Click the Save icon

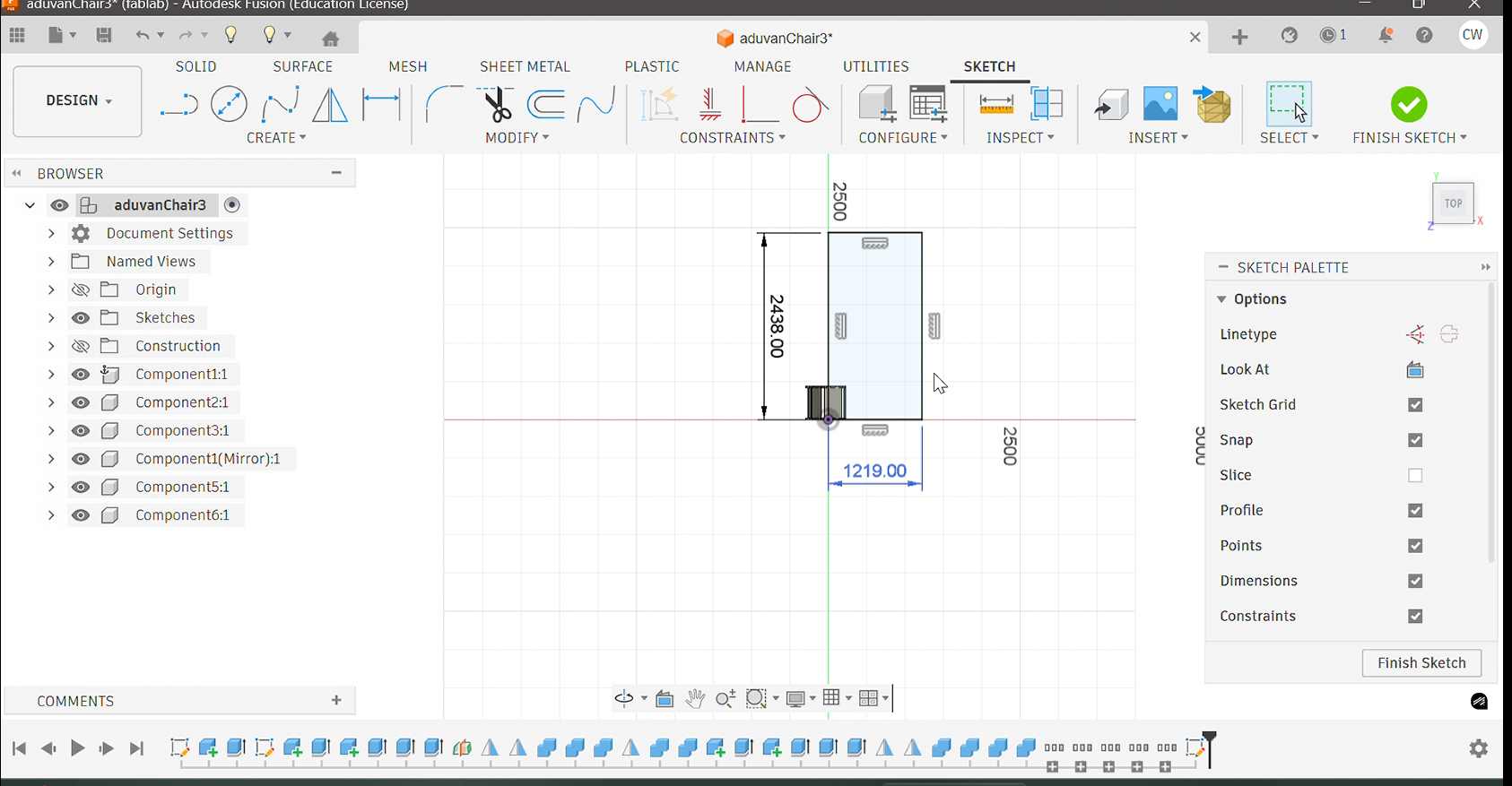(104, 36)
